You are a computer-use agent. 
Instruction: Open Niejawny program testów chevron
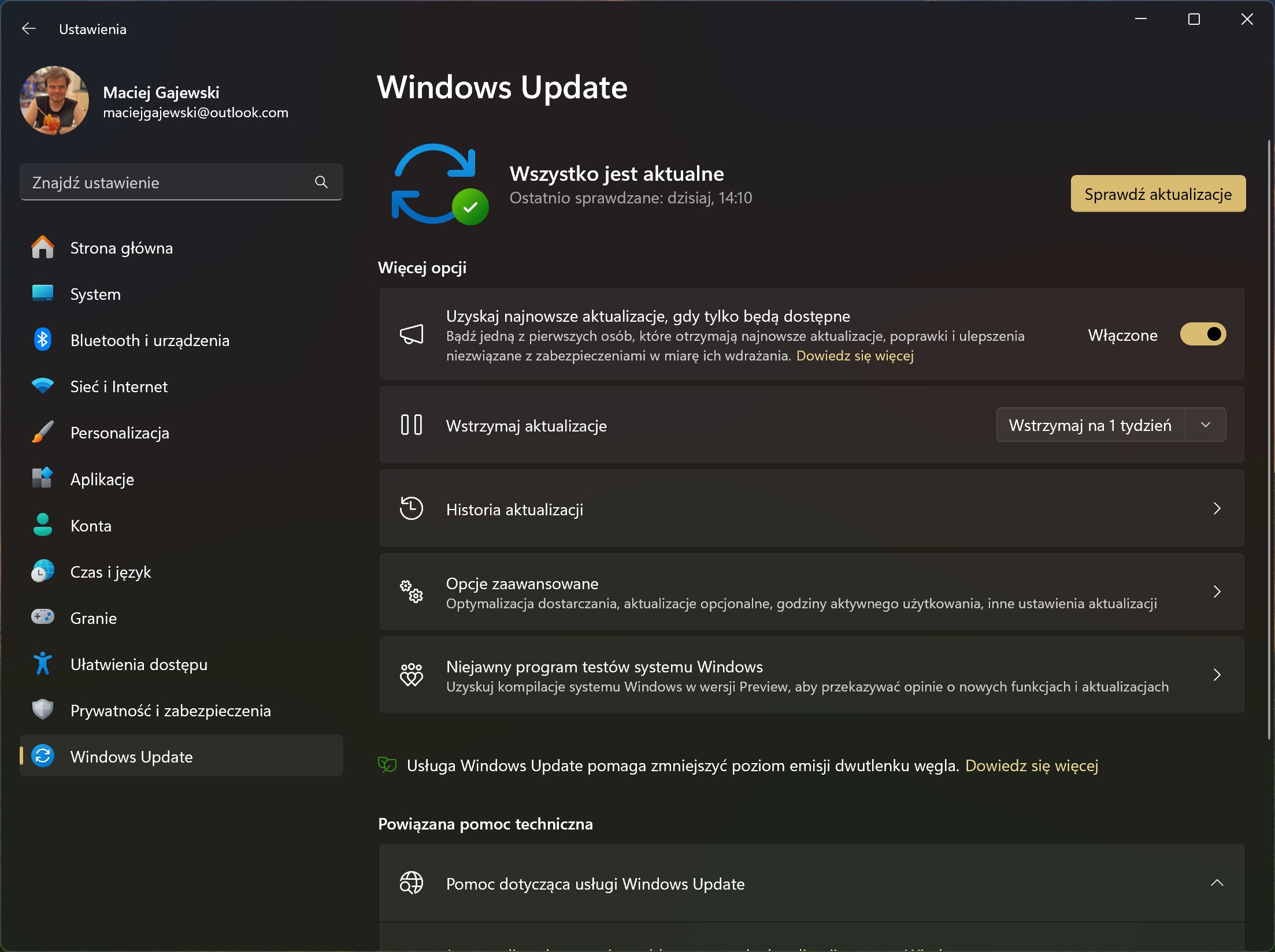tap(1217, 675)
